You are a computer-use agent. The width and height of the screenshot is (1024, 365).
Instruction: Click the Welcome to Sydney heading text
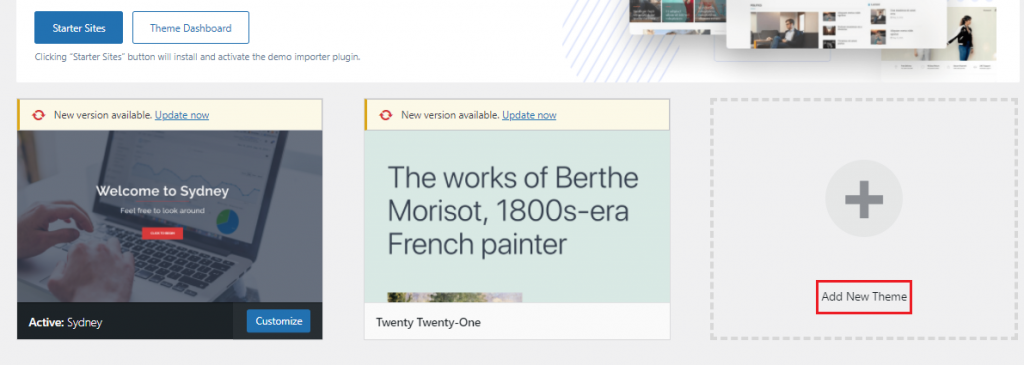point(163,191)
